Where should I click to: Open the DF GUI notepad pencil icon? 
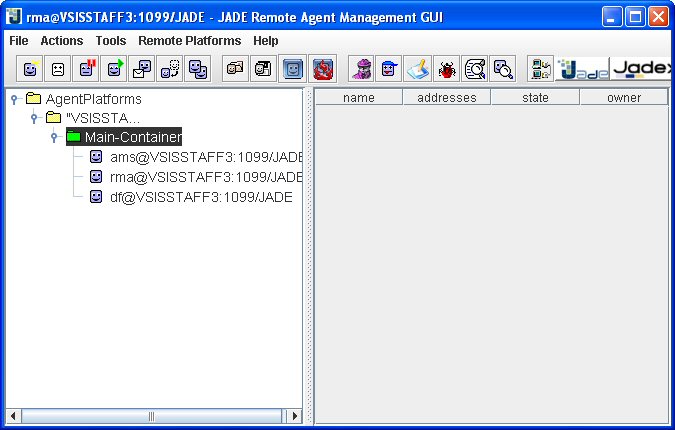[418, 68]
